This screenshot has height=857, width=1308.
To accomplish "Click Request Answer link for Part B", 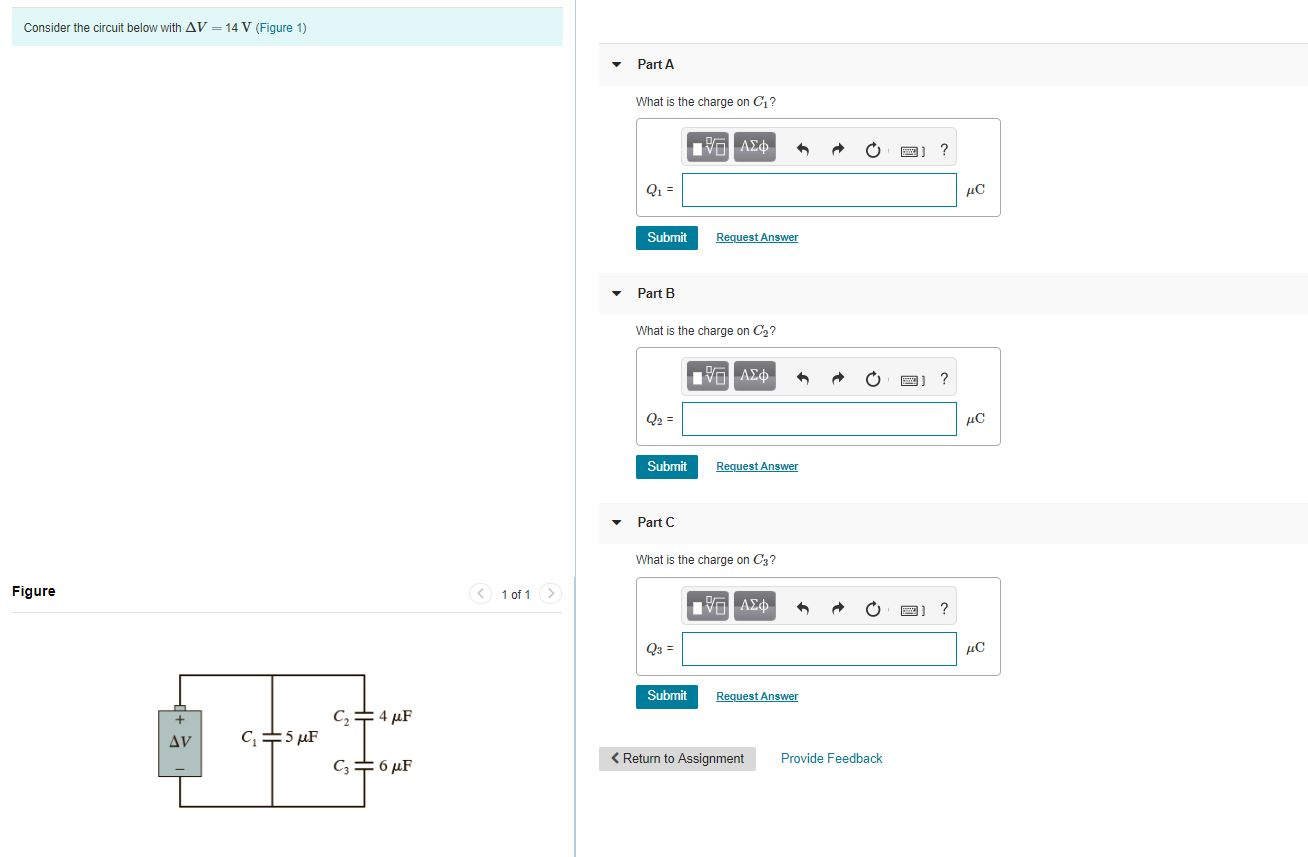I will (757, 467).
